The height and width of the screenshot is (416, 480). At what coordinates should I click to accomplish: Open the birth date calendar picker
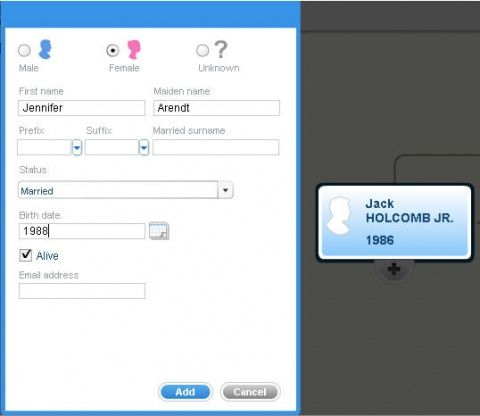(159, 231)
